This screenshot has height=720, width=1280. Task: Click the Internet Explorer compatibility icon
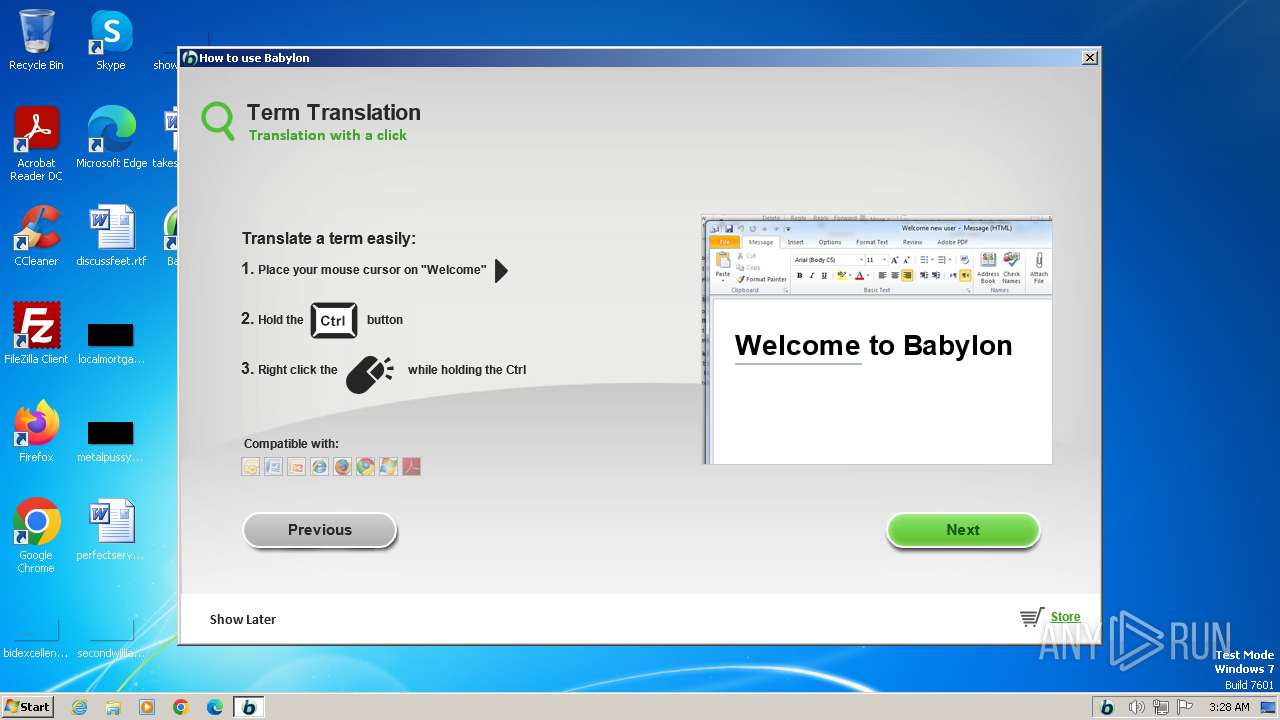point(320,466)
